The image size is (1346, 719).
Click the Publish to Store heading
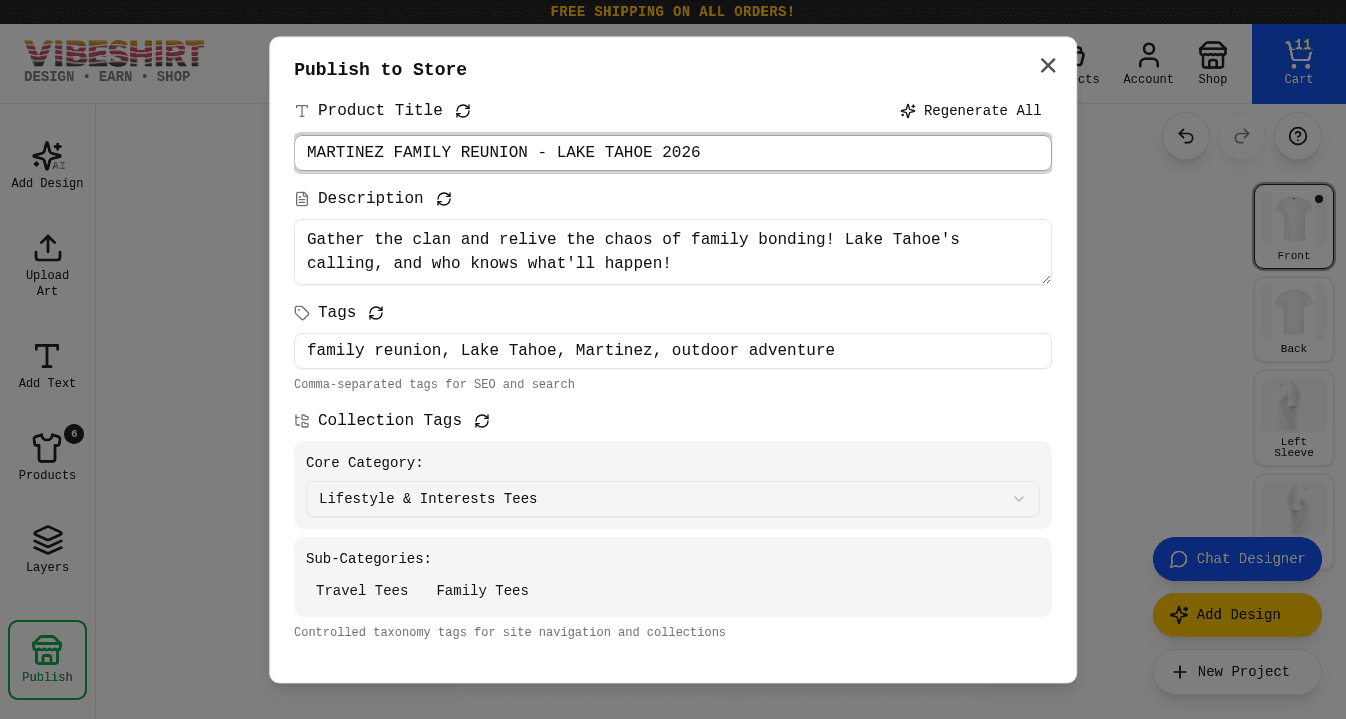point(380,69)
